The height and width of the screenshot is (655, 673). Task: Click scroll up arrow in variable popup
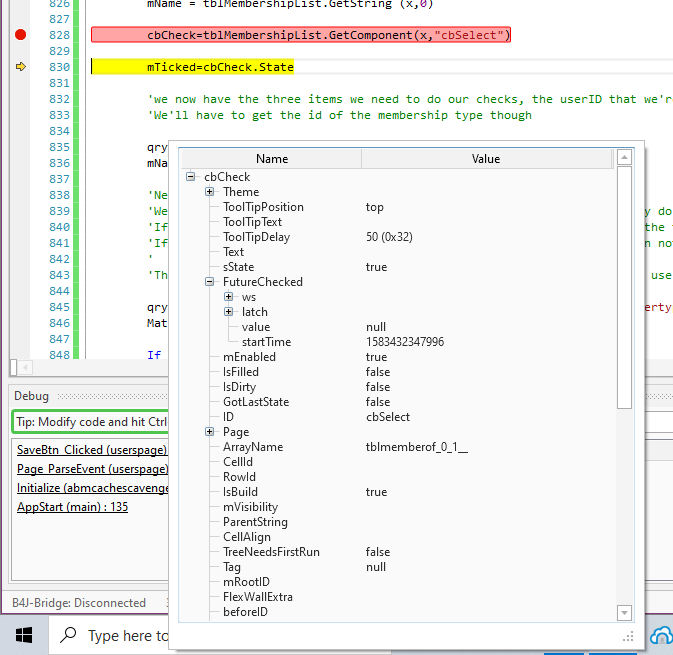[624, 158]
